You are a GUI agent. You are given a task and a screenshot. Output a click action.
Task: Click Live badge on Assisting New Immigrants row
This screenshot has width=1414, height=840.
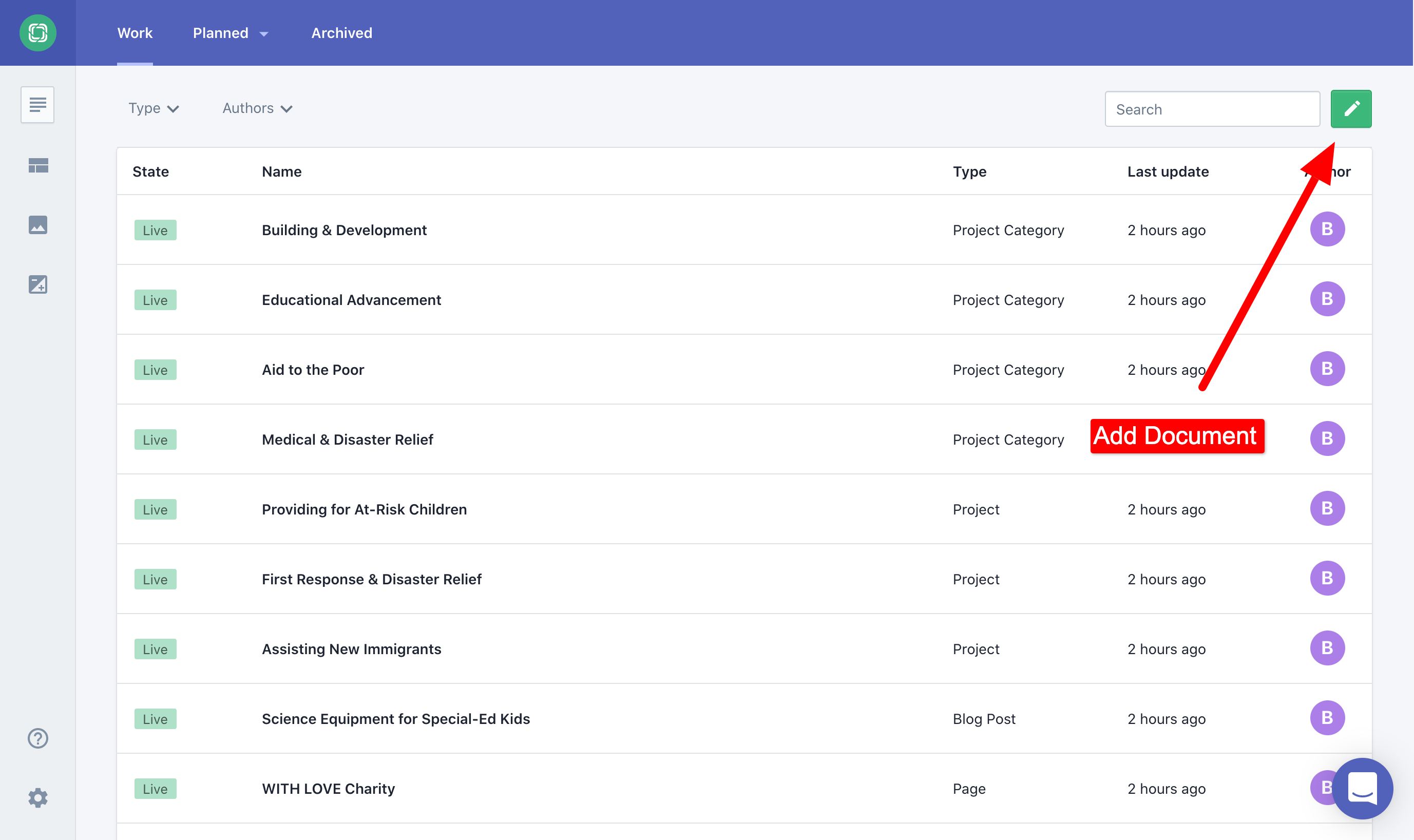tap(155, 649)
